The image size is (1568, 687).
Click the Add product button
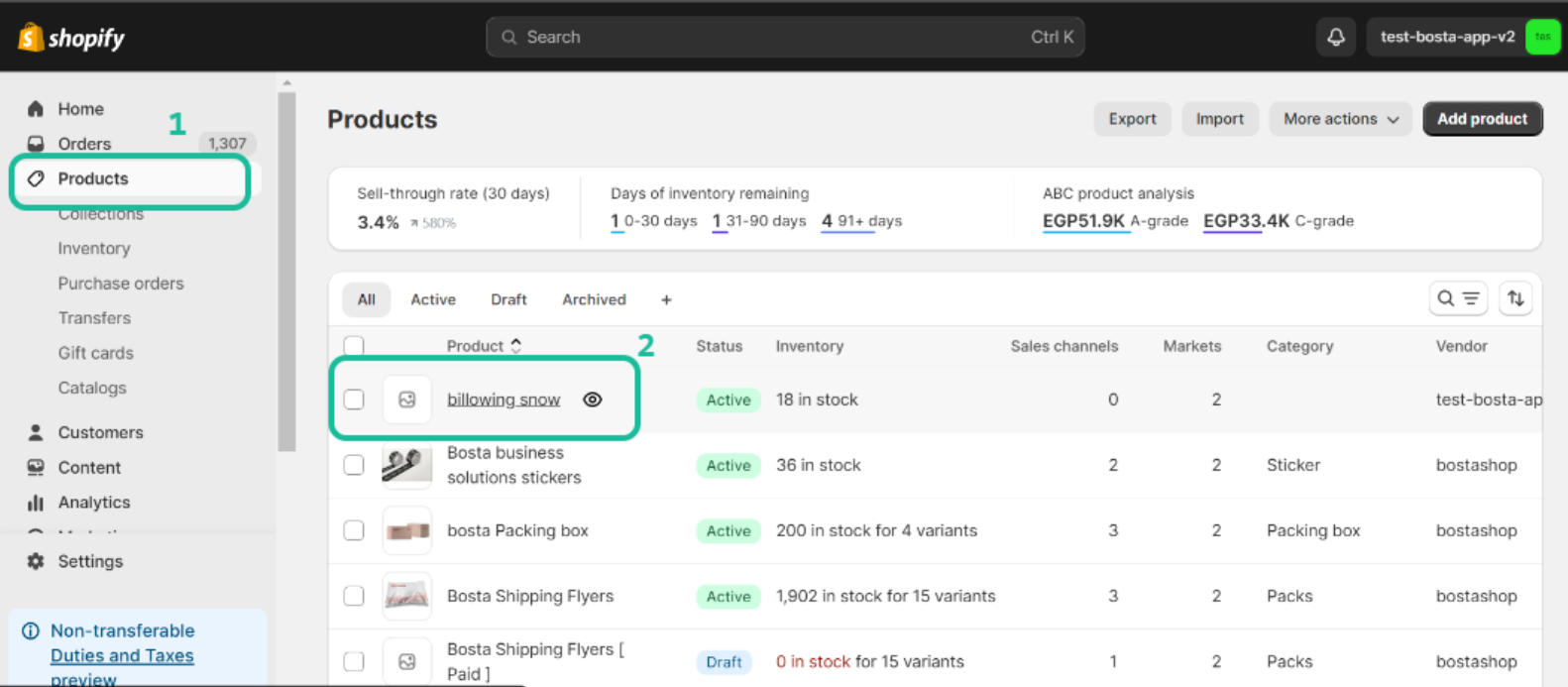pos(1483,119)
